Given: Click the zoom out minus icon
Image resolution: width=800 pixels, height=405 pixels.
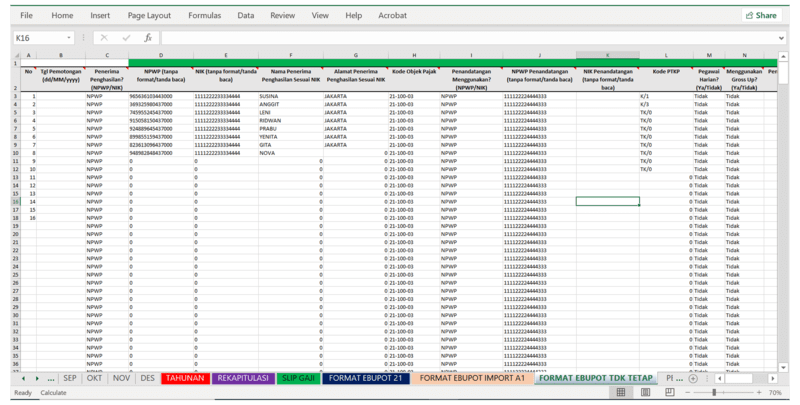Looking at the screenshot, I should (687, 392).
